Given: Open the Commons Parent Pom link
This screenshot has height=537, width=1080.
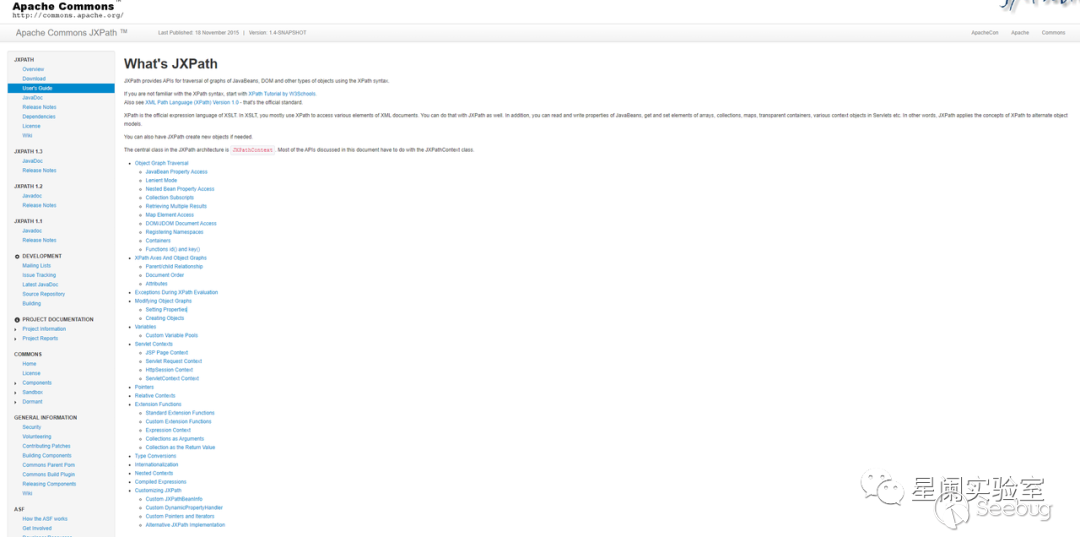Looking at the screenshot, I should (48, 465).
